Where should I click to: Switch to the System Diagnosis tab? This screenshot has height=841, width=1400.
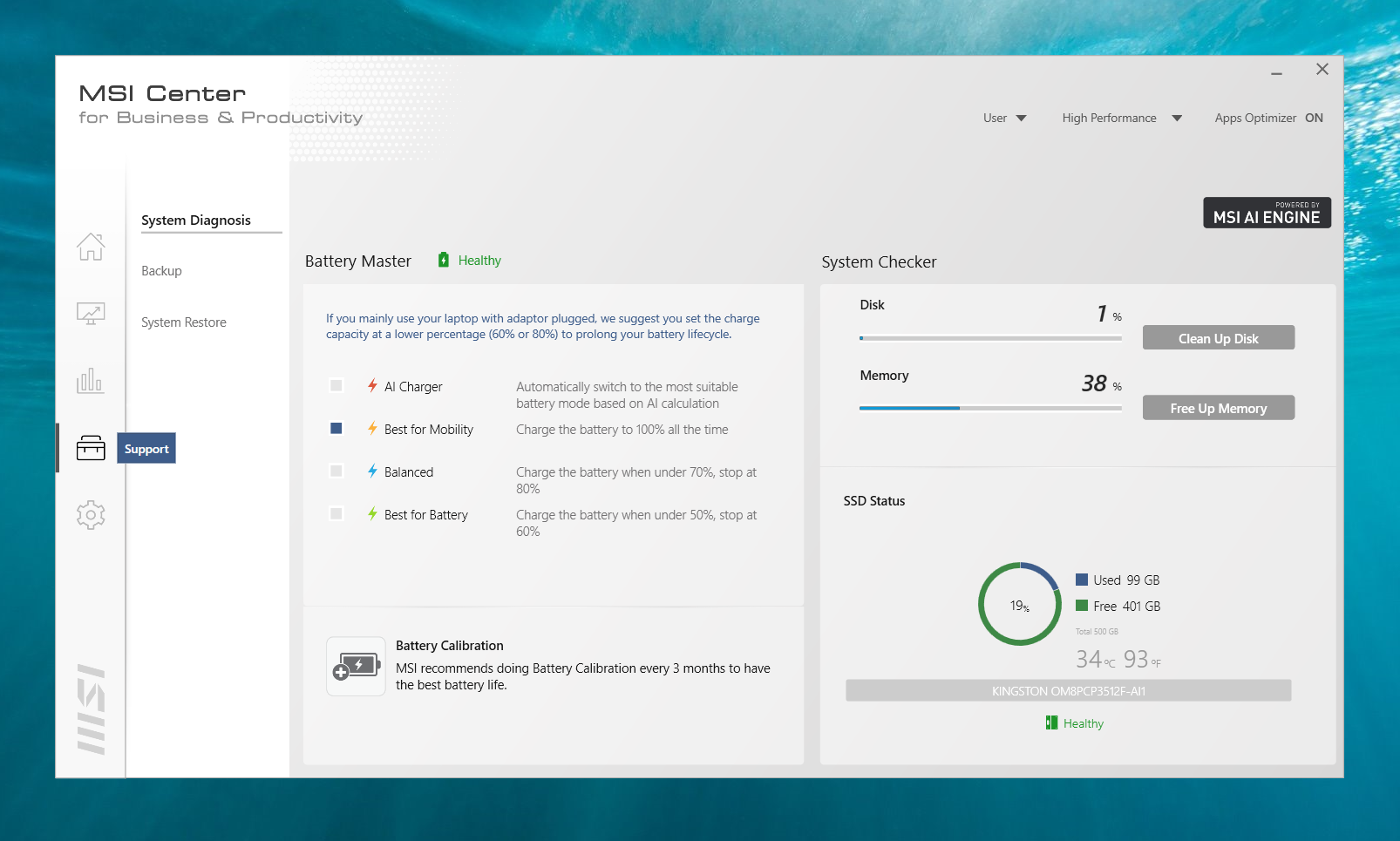tap(196, 220)
